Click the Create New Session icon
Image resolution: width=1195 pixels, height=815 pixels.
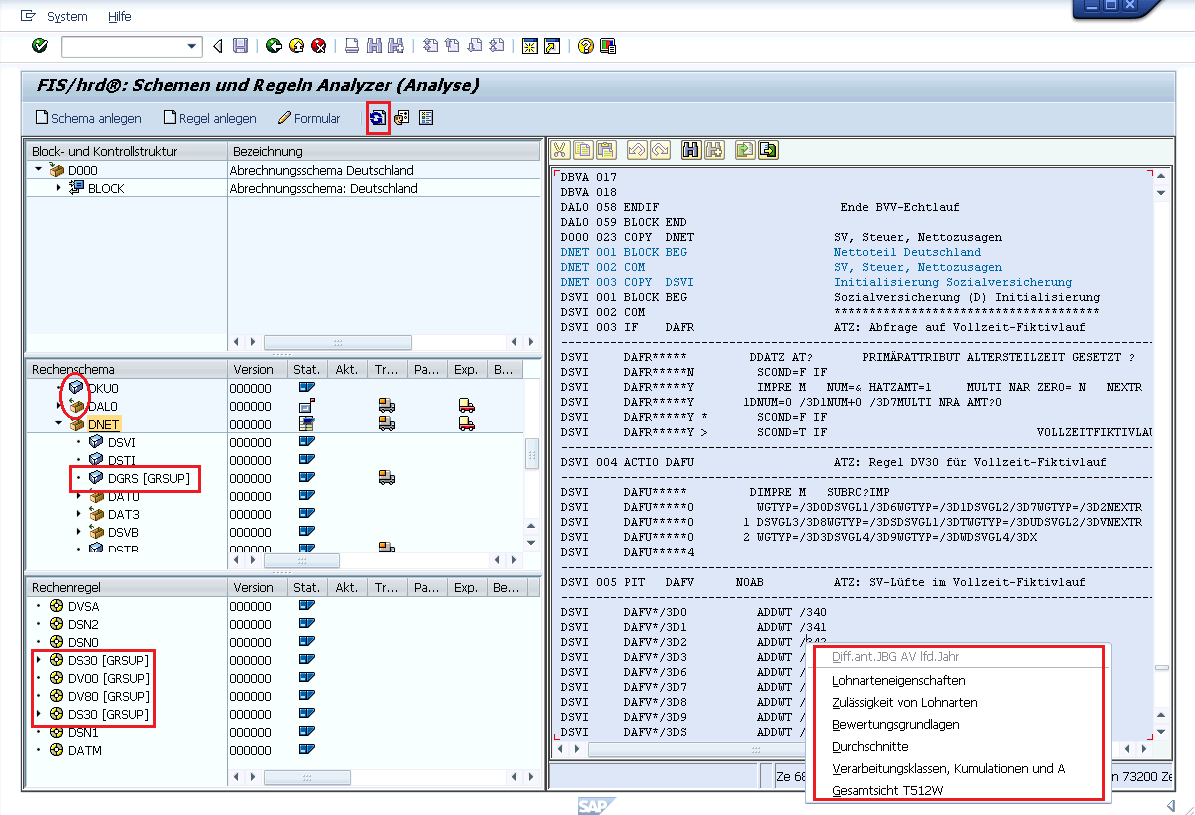[x=530, y=47]
